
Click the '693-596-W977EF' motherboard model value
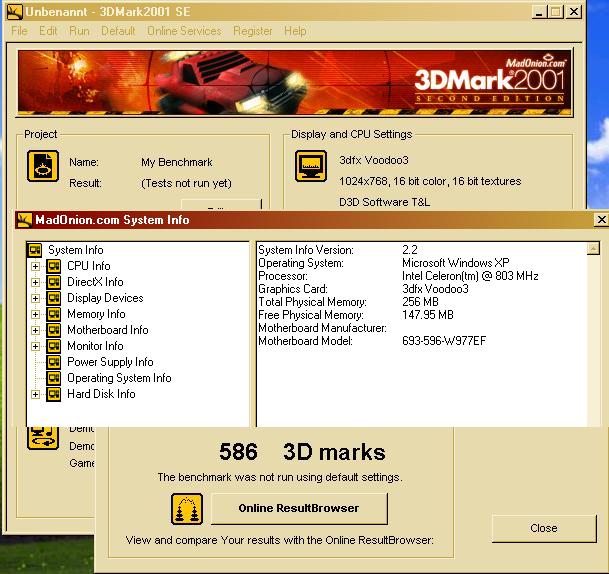pos(444,341)
